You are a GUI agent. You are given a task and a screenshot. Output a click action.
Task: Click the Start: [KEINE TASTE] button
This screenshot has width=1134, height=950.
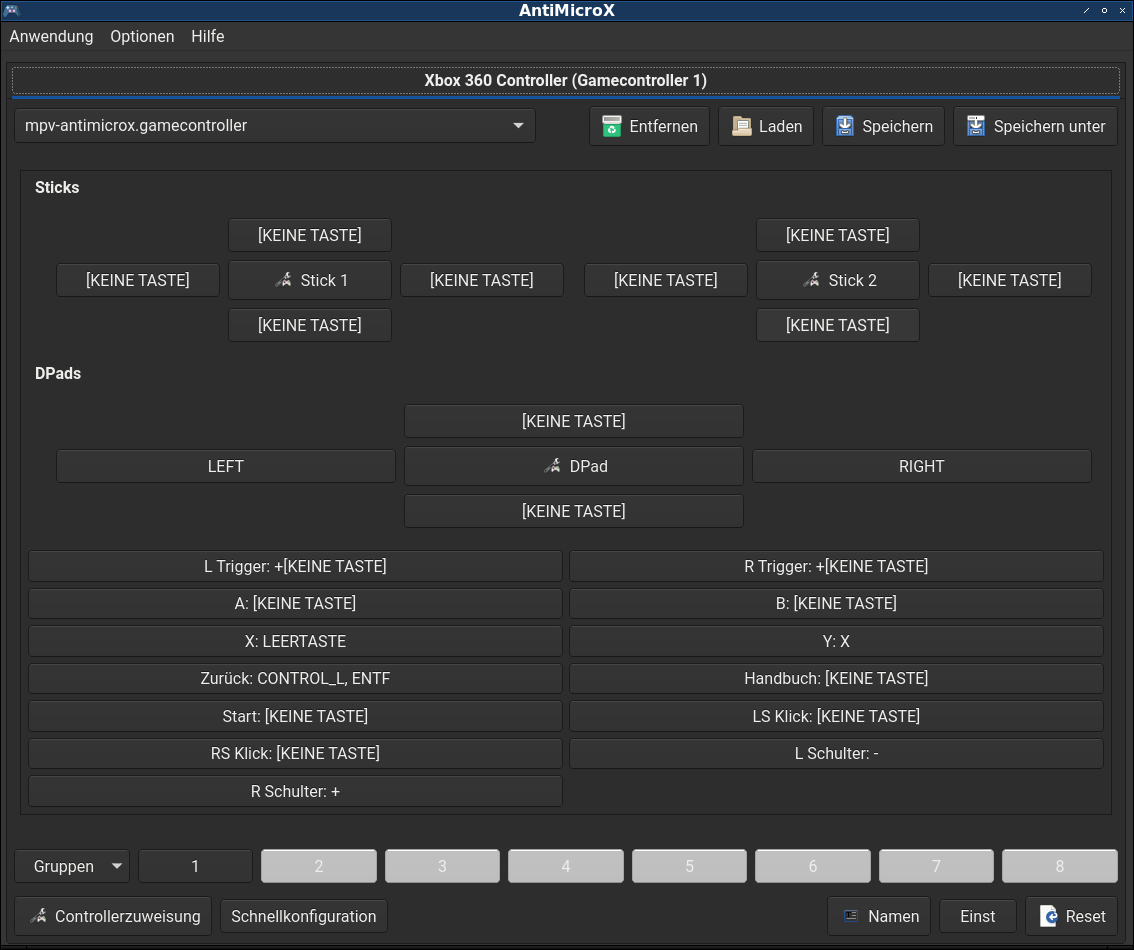click(x=295, y=716)
